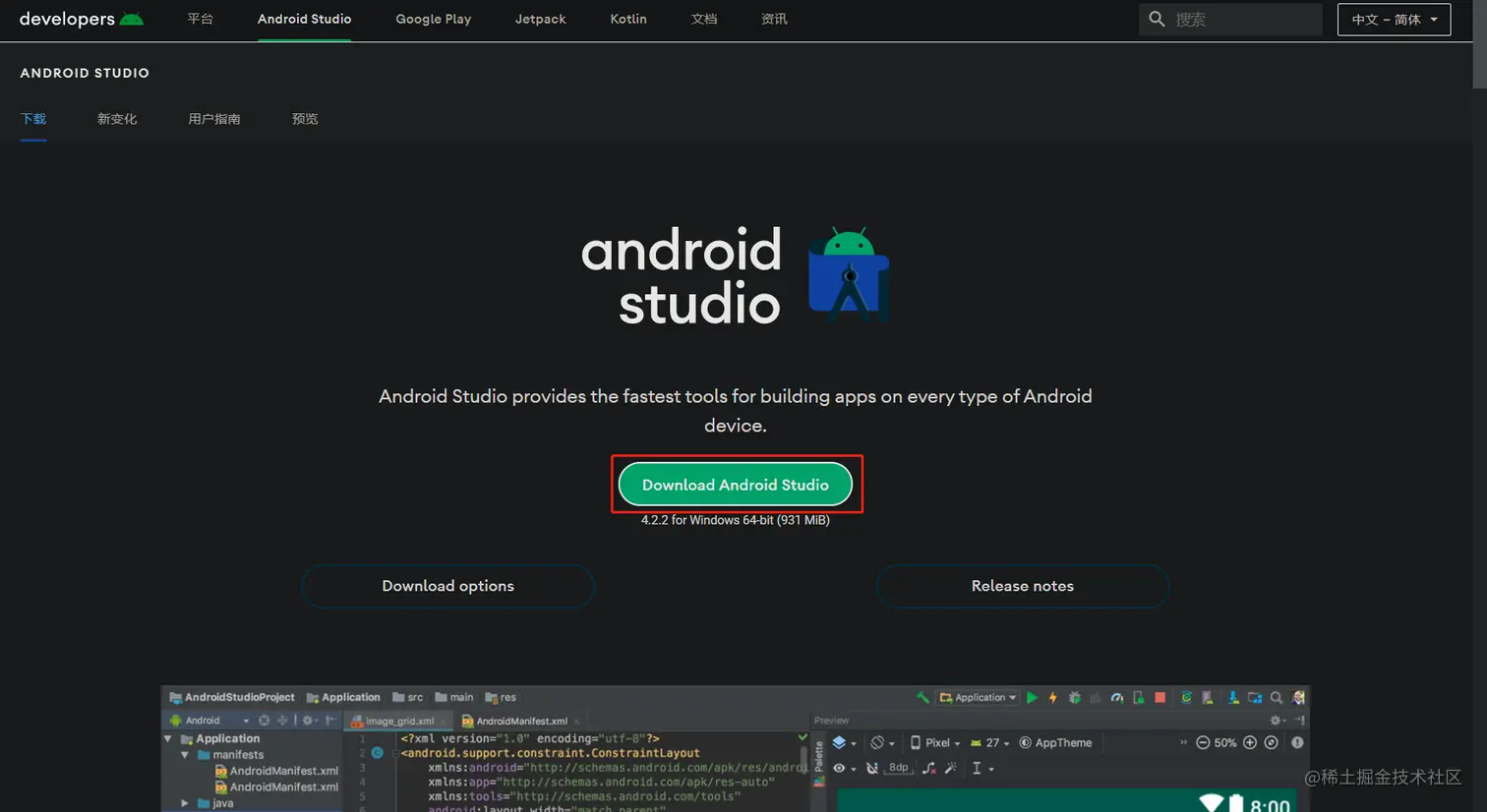
Task: Click the Android developers logo
Action: [81, 19]
